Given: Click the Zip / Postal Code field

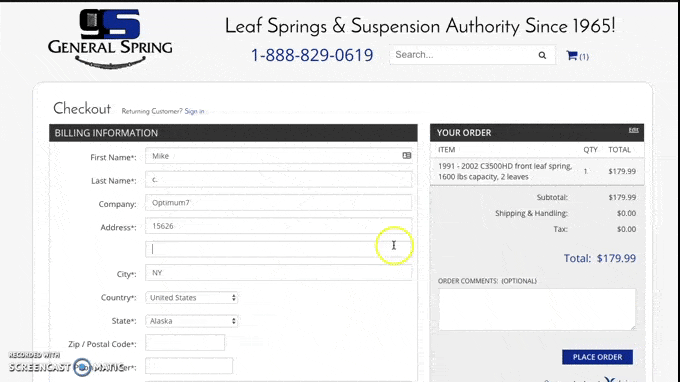Looking at the screenshot, I should coord(185,343).
